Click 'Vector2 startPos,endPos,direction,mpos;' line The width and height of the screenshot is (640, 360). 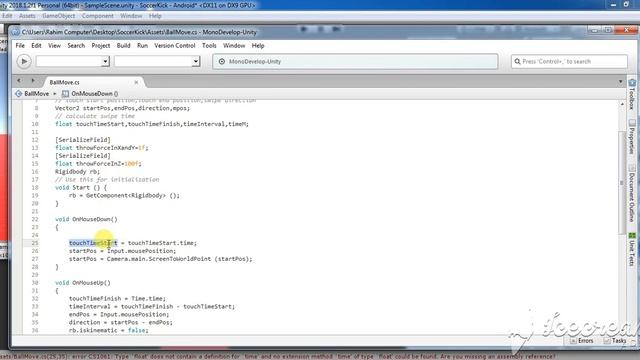coord(122,108)
